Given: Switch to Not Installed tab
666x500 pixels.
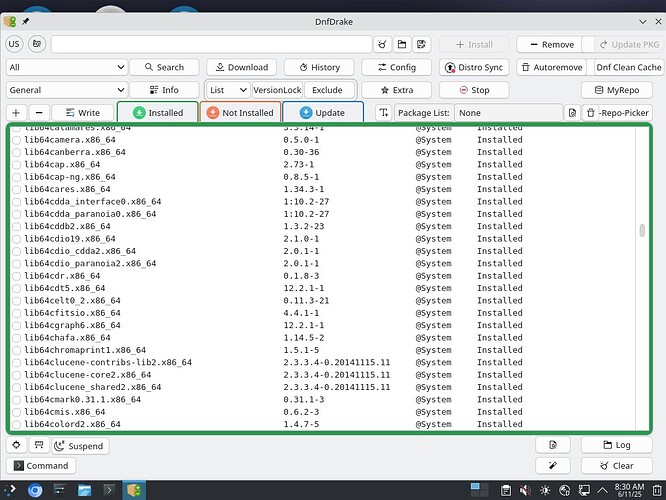Looking at the screenshot, I should (x=240, y=113).
